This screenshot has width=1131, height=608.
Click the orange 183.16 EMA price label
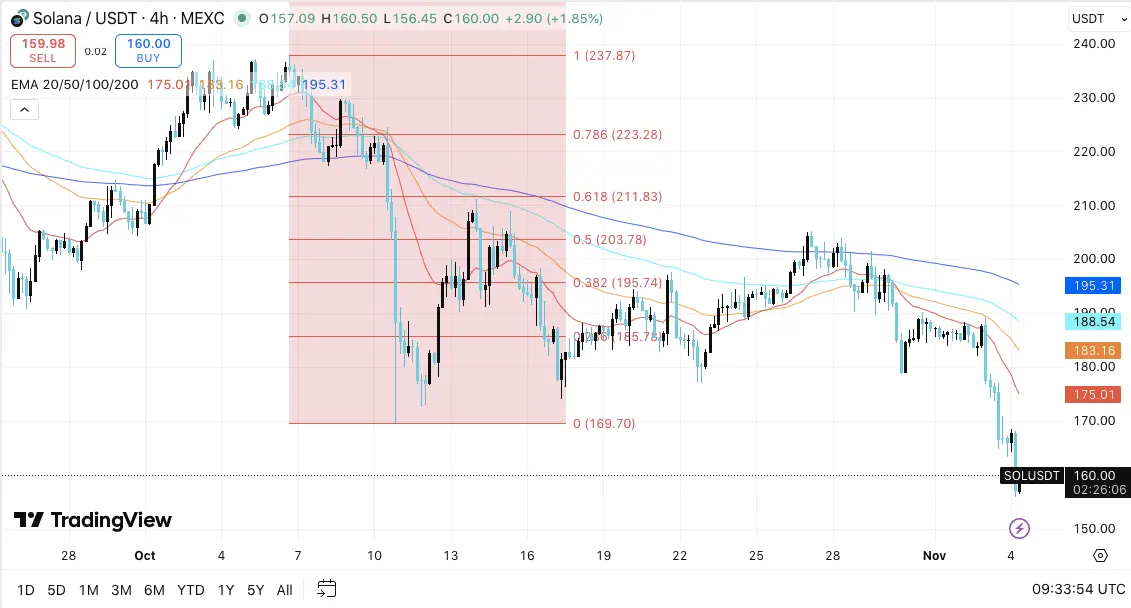click(1094, 350)
